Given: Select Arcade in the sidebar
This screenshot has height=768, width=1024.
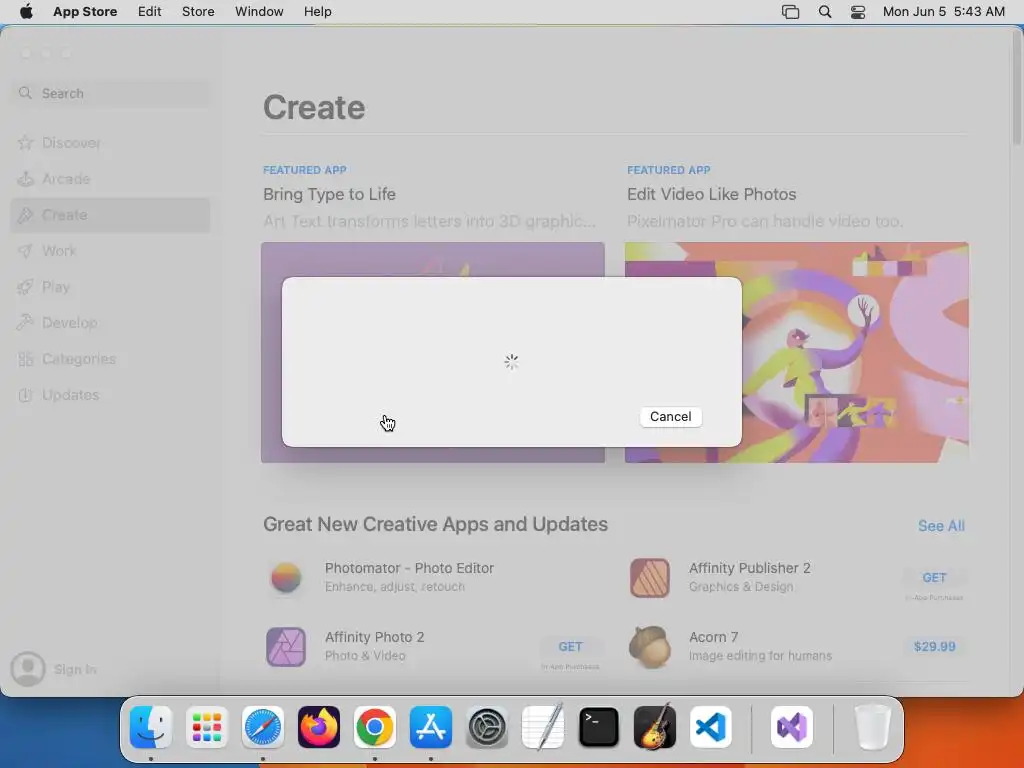Looking at the screenshot, I should click(110, 178).
